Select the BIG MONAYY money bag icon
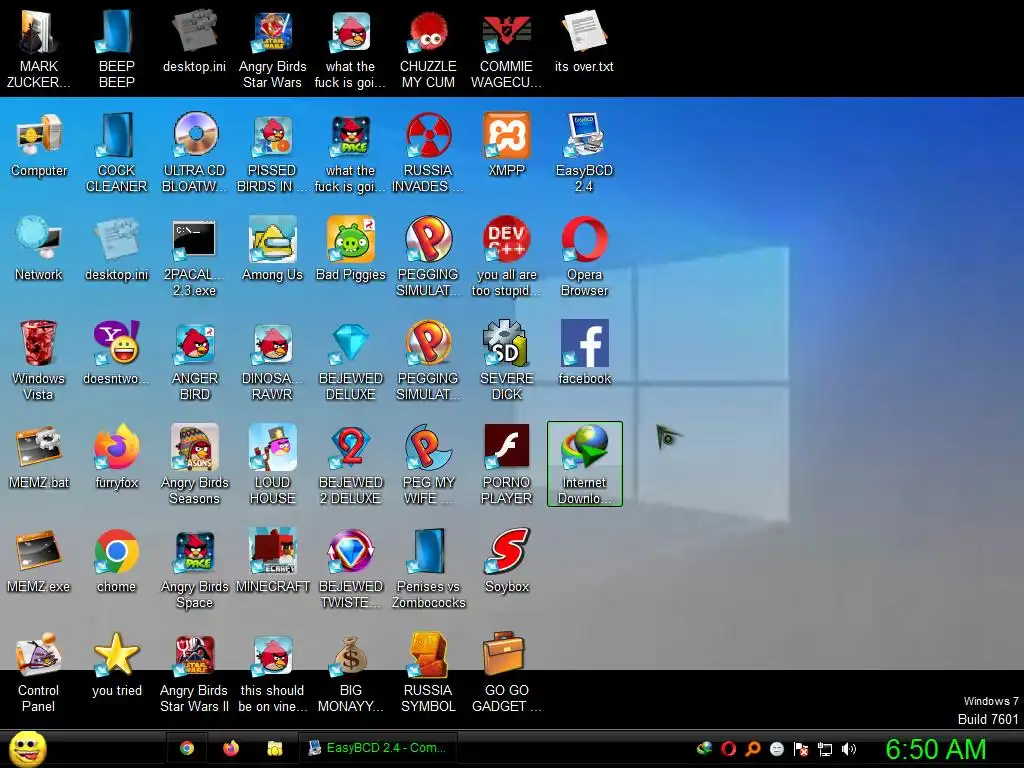 351,673
